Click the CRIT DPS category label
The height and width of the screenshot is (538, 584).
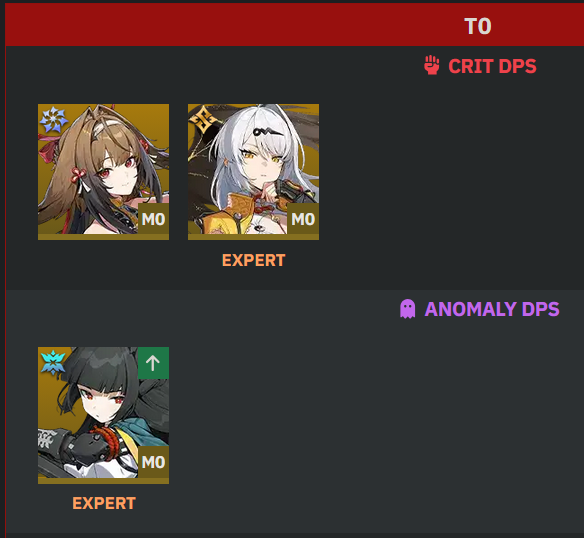pyautogui.click(x=492, y=66)
